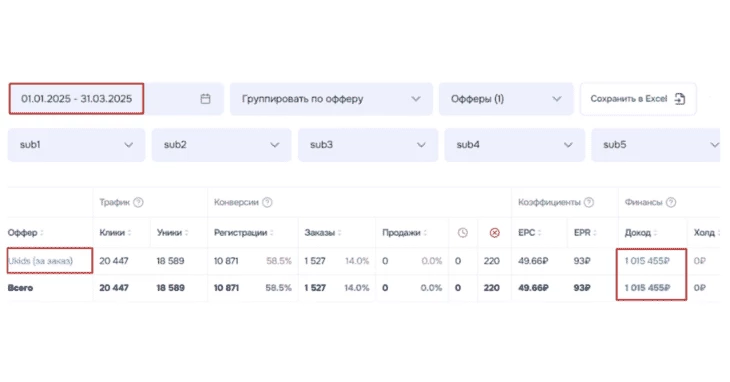
Task: Click the red cancelled column icon
Action: coord(494,233)
